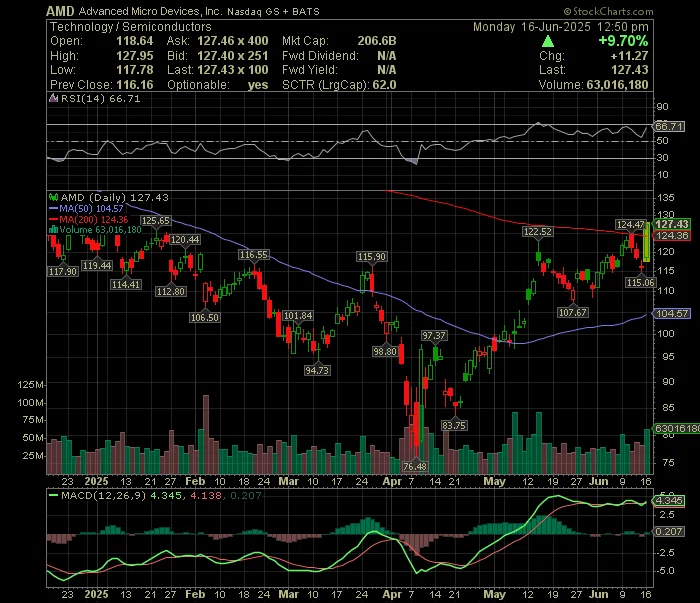This screenshot has width=700, height=603.
Task: Click today's large green candlestick
Action: (646, 242)
